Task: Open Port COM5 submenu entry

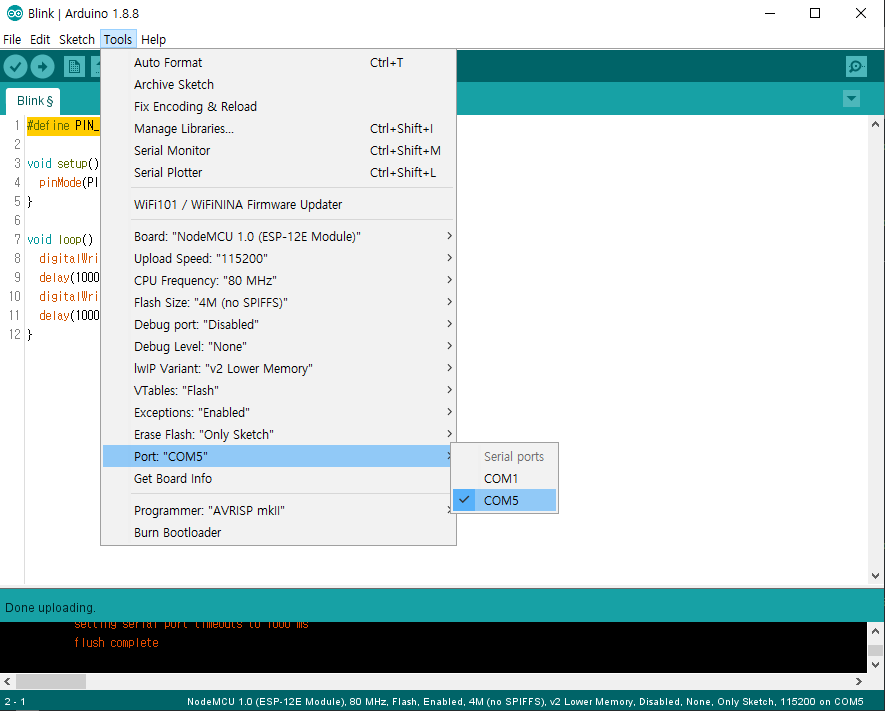Action: (278, 456)
